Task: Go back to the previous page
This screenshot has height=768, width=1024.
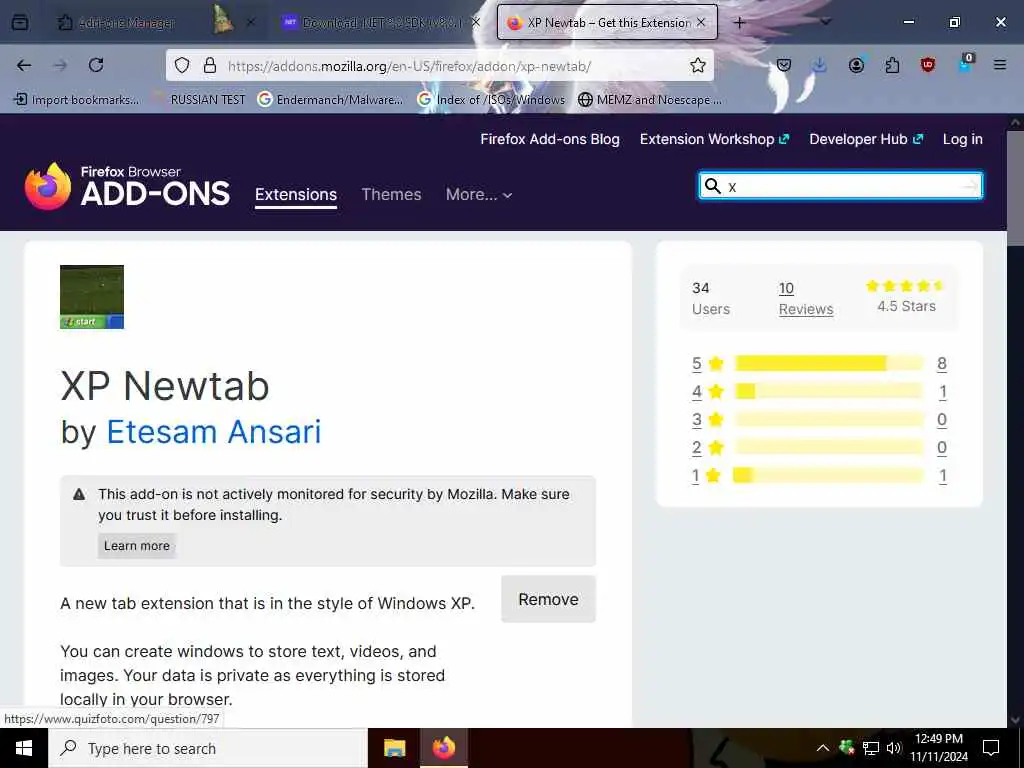Action: pyautogui.click(x=24, y=65)
